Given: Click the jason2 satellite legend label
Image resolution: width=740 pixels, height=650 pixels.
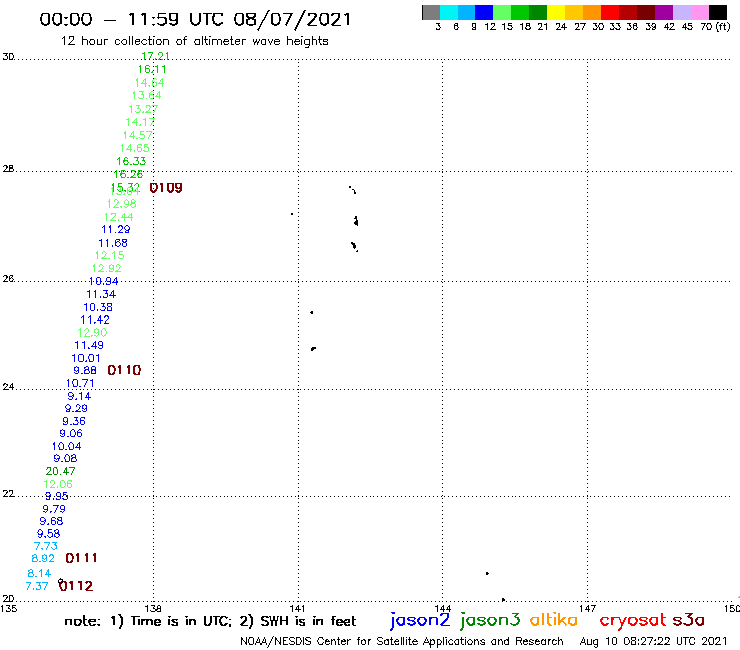Looking at the screenshot, I should coord(420,621).
